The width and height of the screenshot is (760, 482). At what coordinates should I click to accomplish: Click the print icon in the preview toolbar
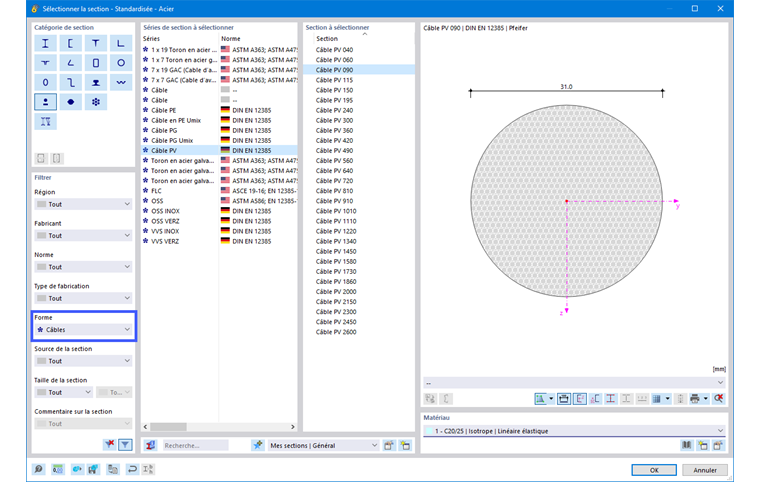pyautogui.click(x=695, y=399)
